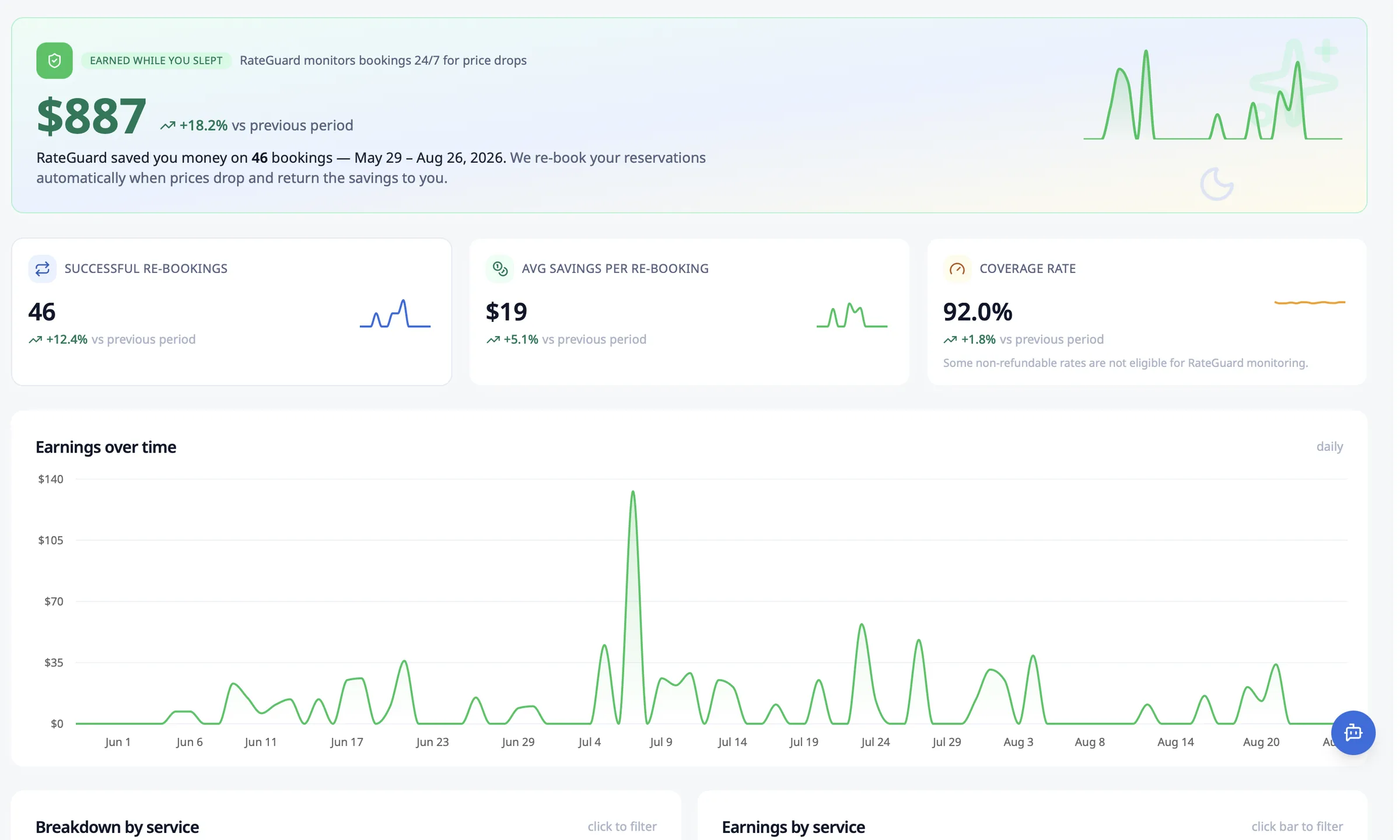Image resolution: width=1400 pixels, height=840 pixels.
Task: Click the Successful Re-bookings swap arrows icon
Action: tap(42, 269)
